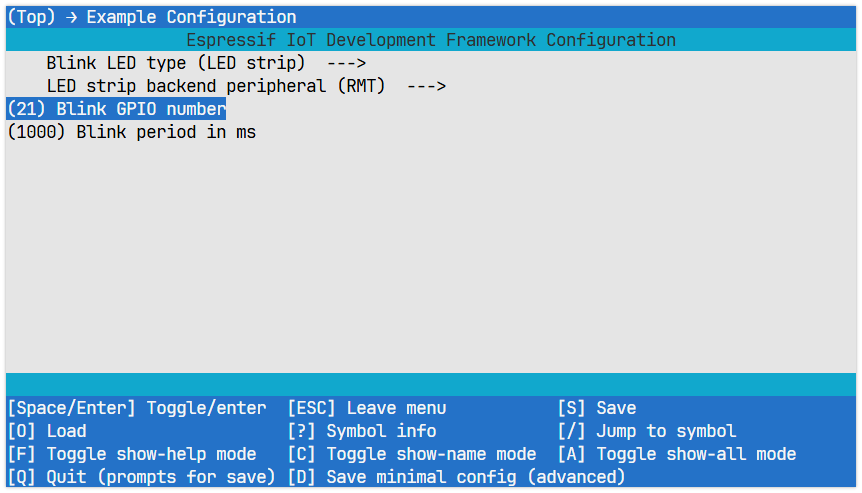Click the [/] Jump to symbol hint

tap(646, 431)
